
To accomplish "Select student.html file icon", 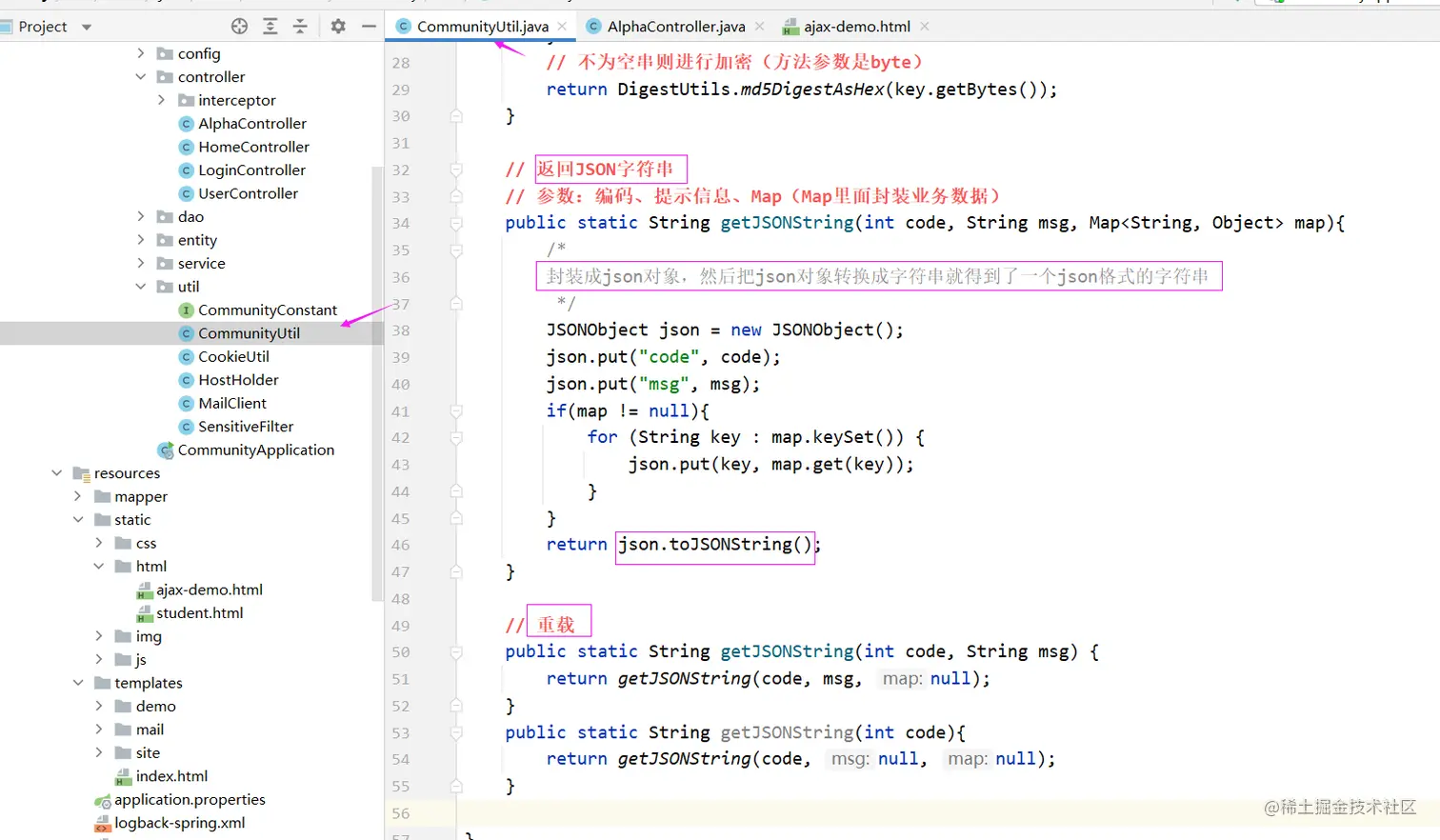I will point(145,613).
